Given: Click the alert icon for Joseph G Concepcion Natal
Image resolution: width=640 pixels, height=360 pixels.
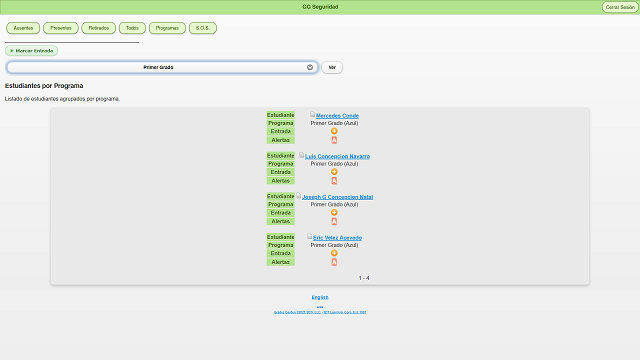Looking at the screenshot, I should click(x=334, y=222).
